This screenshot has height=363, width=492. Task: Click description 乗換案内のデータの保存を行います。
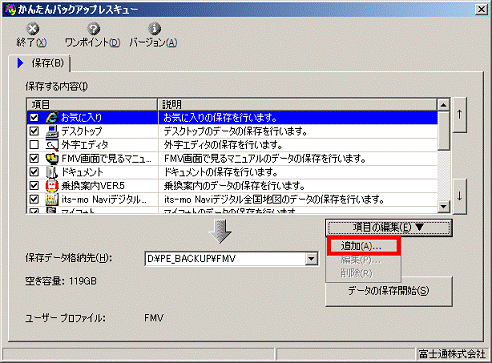(234, 186)
